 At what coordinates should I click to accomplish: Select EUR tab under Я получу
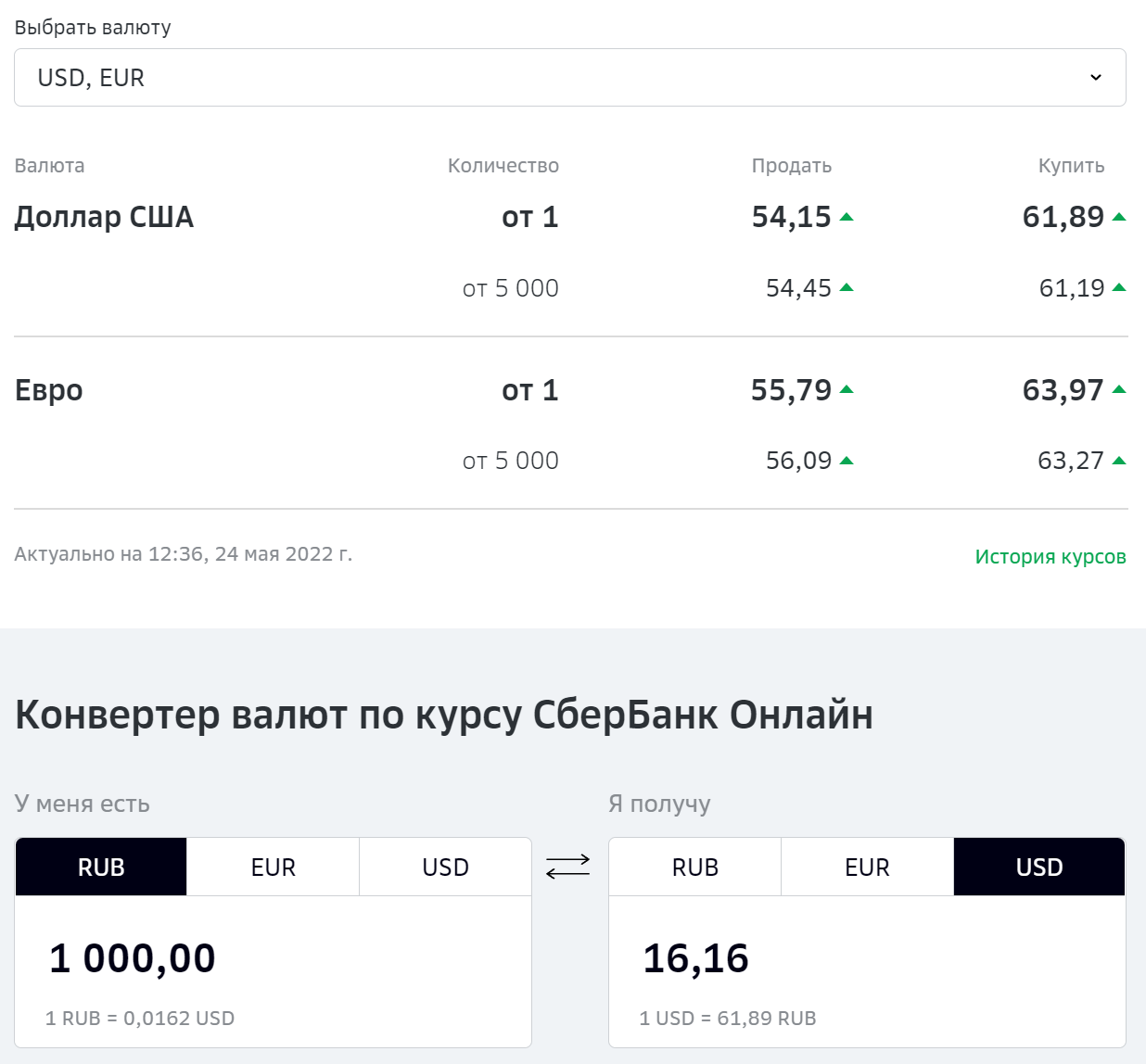(x=867, y=867)
